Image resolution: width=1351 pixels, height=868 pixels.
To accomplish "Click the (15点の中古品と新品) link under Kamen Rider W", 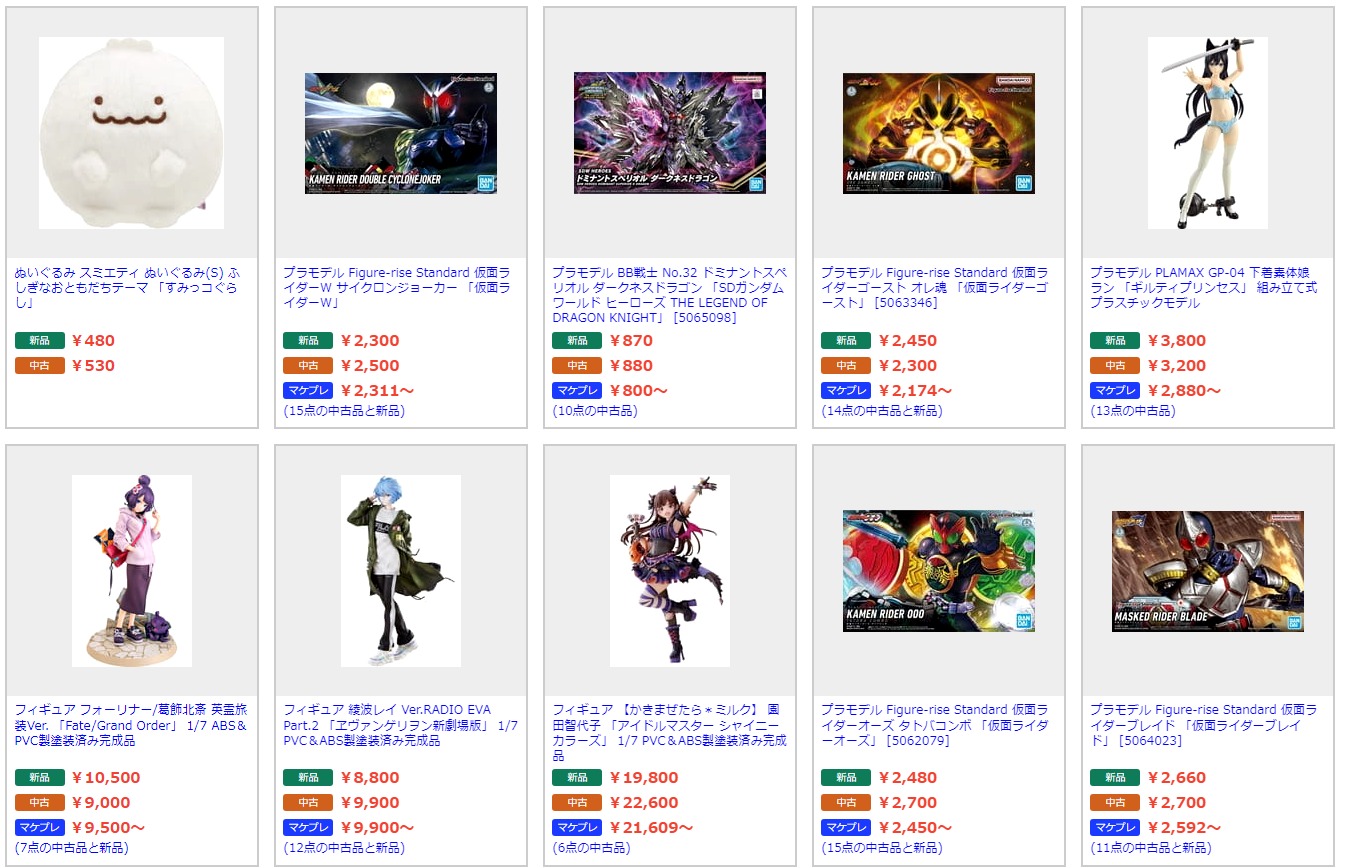I will tap(344, 411).
